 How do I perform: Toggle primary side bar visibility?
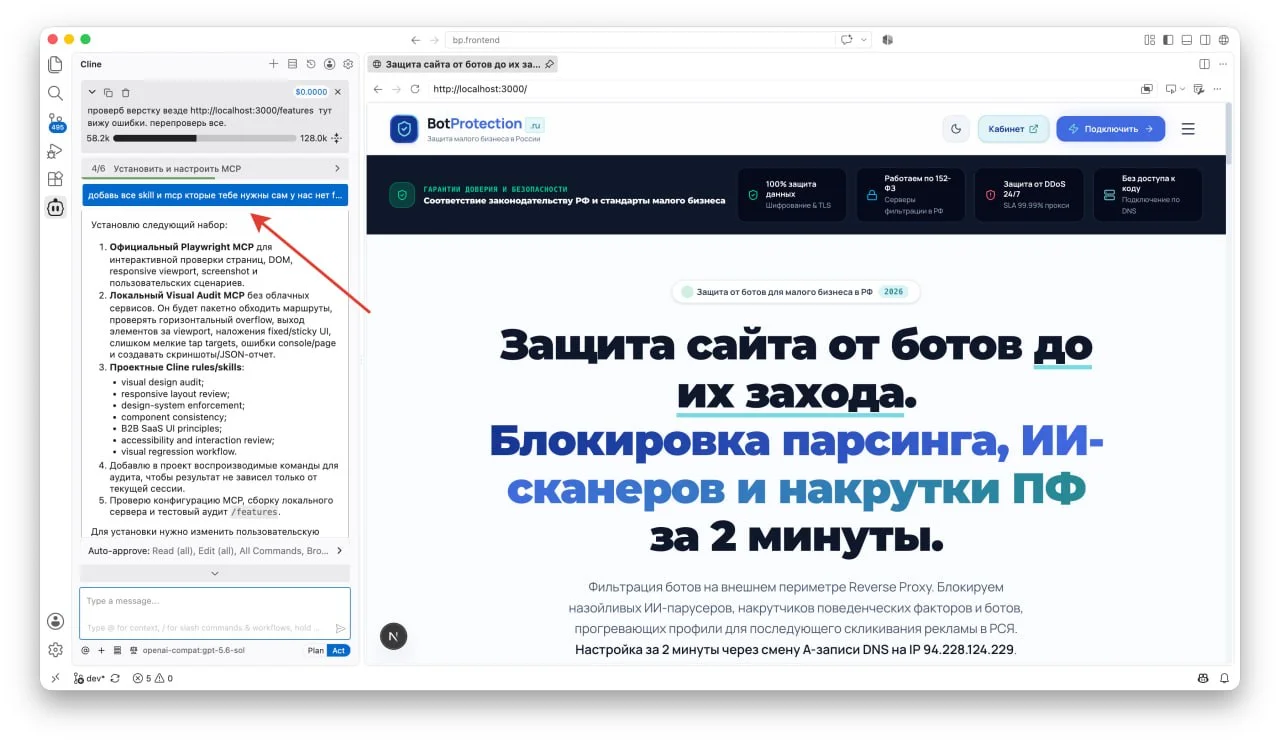pos(1167,40)
